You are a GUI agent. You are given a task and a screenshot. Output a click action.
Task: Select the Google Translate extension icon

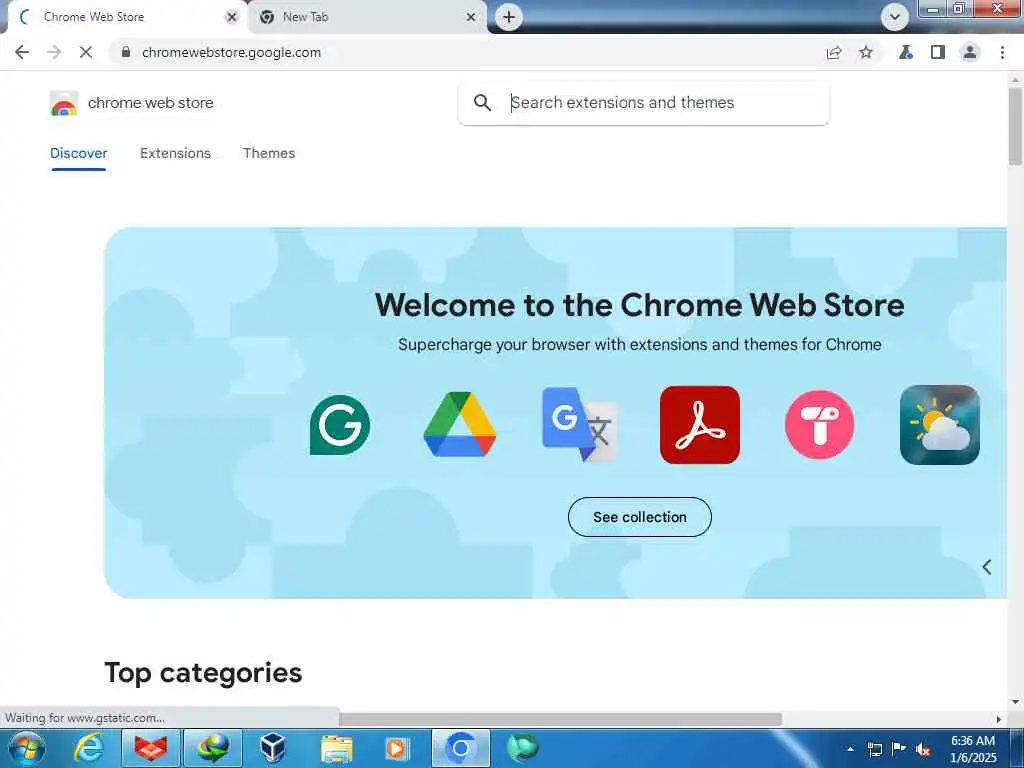coord(580,424)
